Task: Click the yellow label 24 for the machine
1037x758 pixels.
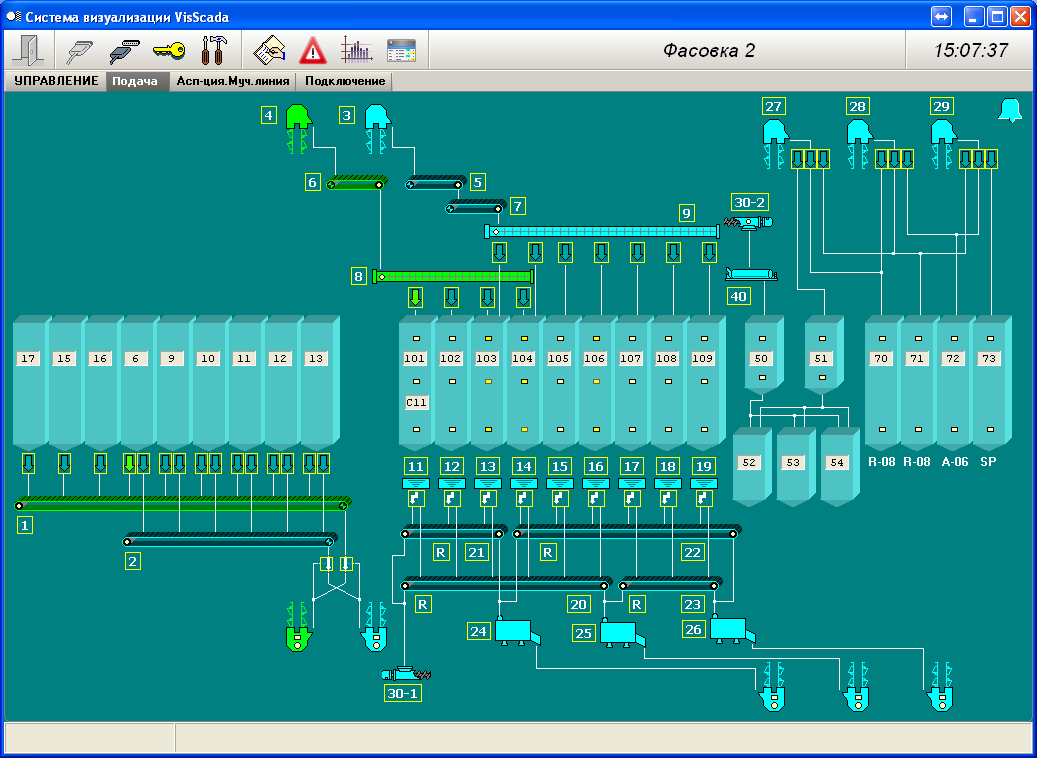Action: click(x=480, y=630)
